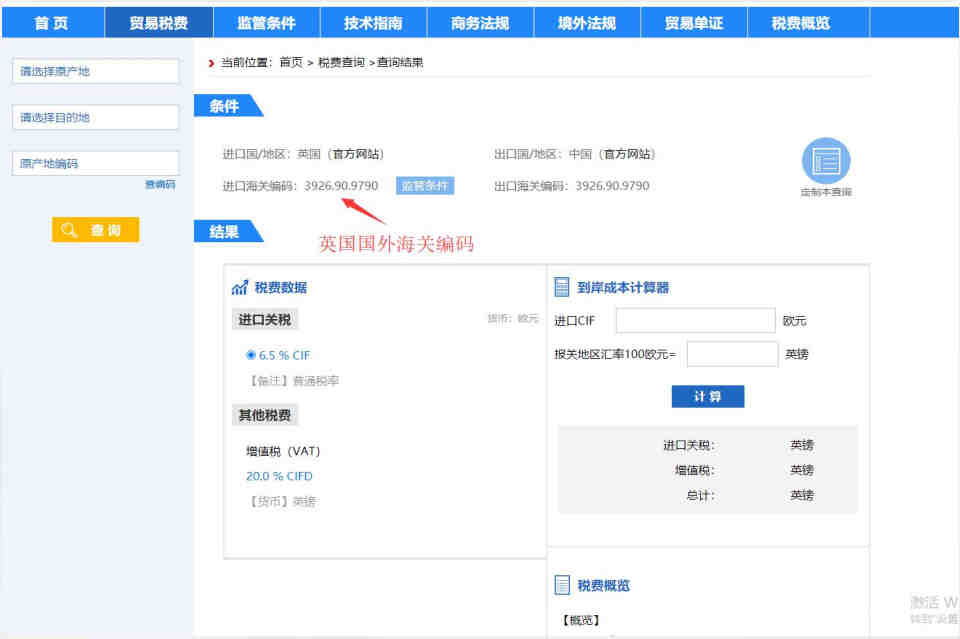Open the 监管条件 navigation tab
Image resolution: width=960 pixels, height=639 pixels.
pyautogui.click(x=266, y=23)
